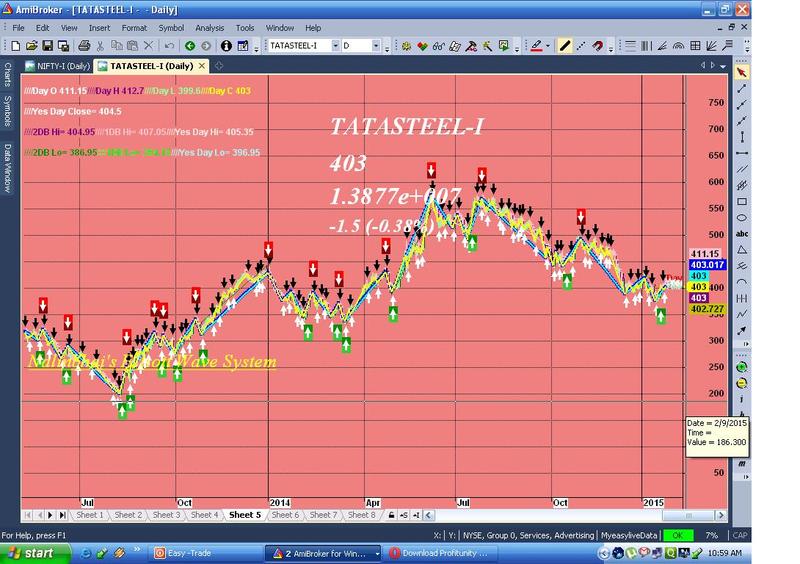Go back with the green arrow
Screen dimensions: 800x564
[190, 46]
